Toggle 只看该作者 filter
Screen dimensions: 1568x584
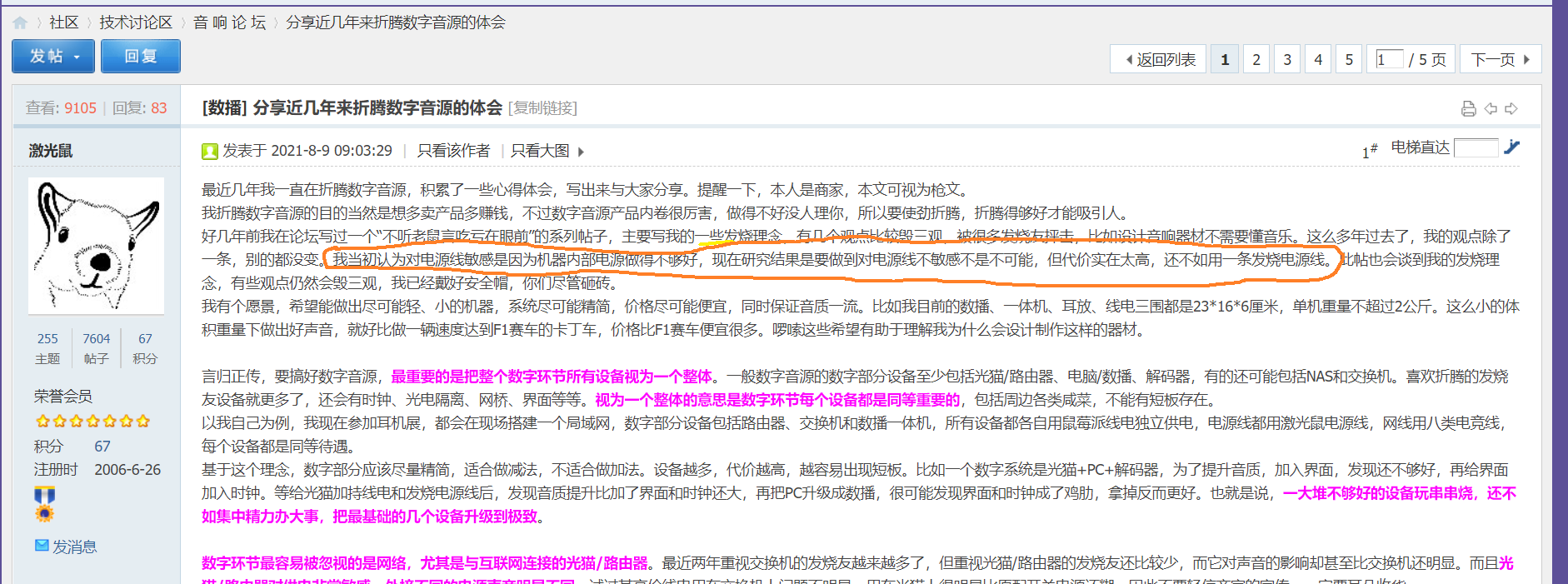pyautogui.click(x=453, y=151)
